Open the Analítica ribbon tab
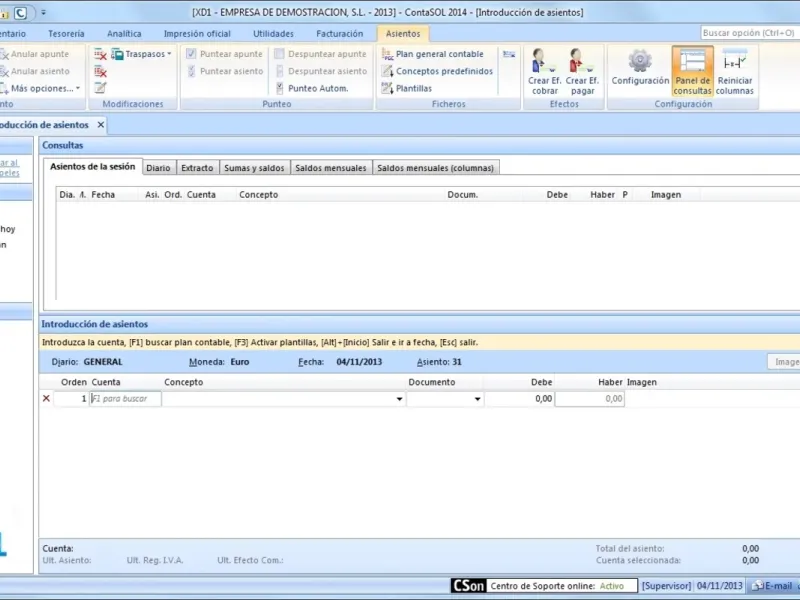The height and width of the screenshot is (600, 800). (124, 34)
